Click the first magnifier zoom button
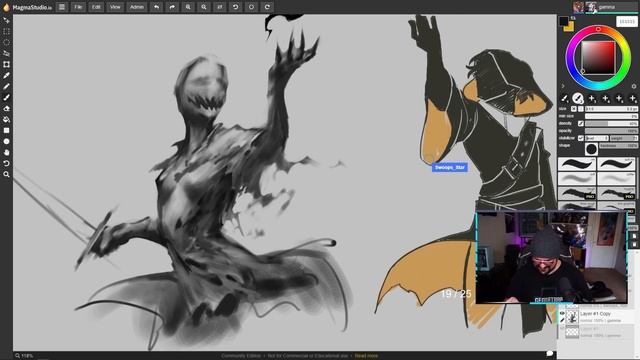This screenshot has height=360, width=640. tap(188, 7)
